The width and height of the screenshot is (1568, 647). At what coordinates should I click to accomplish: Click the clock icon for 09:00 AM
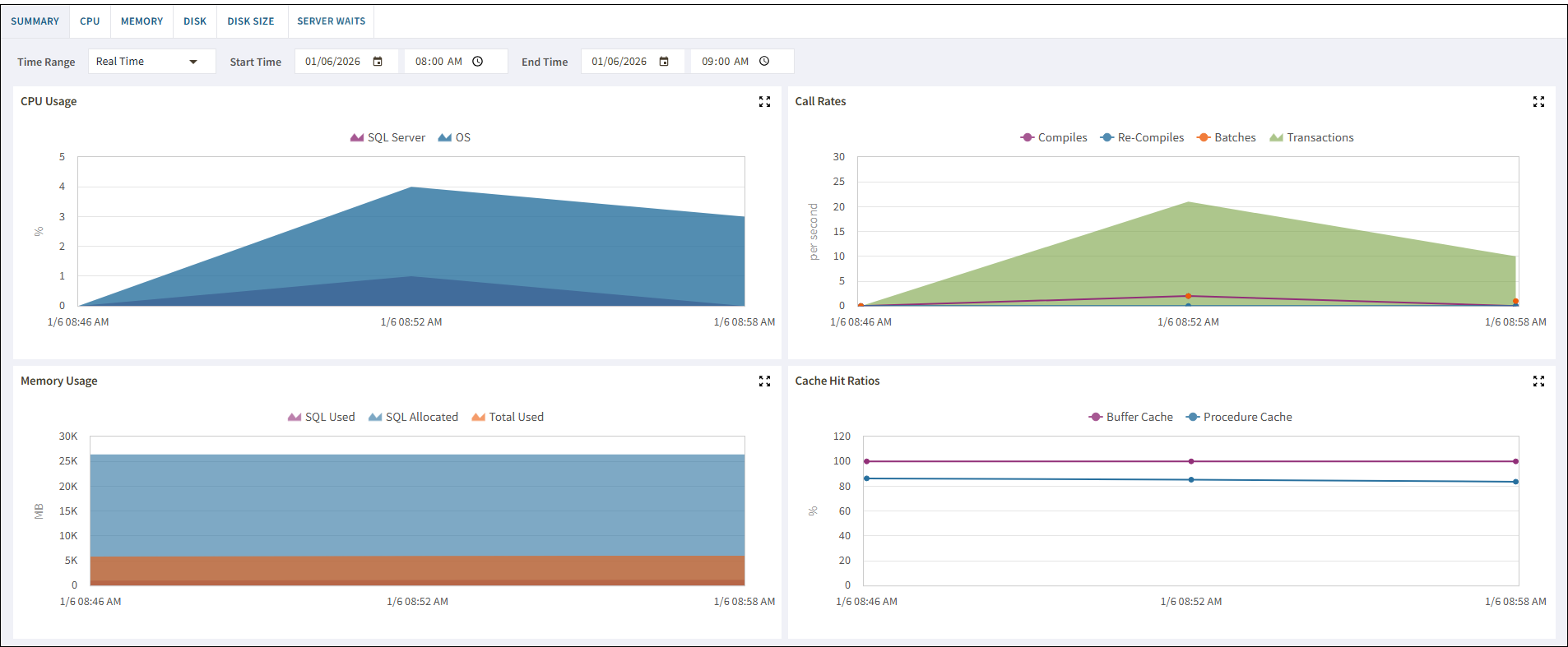(764, 62)
